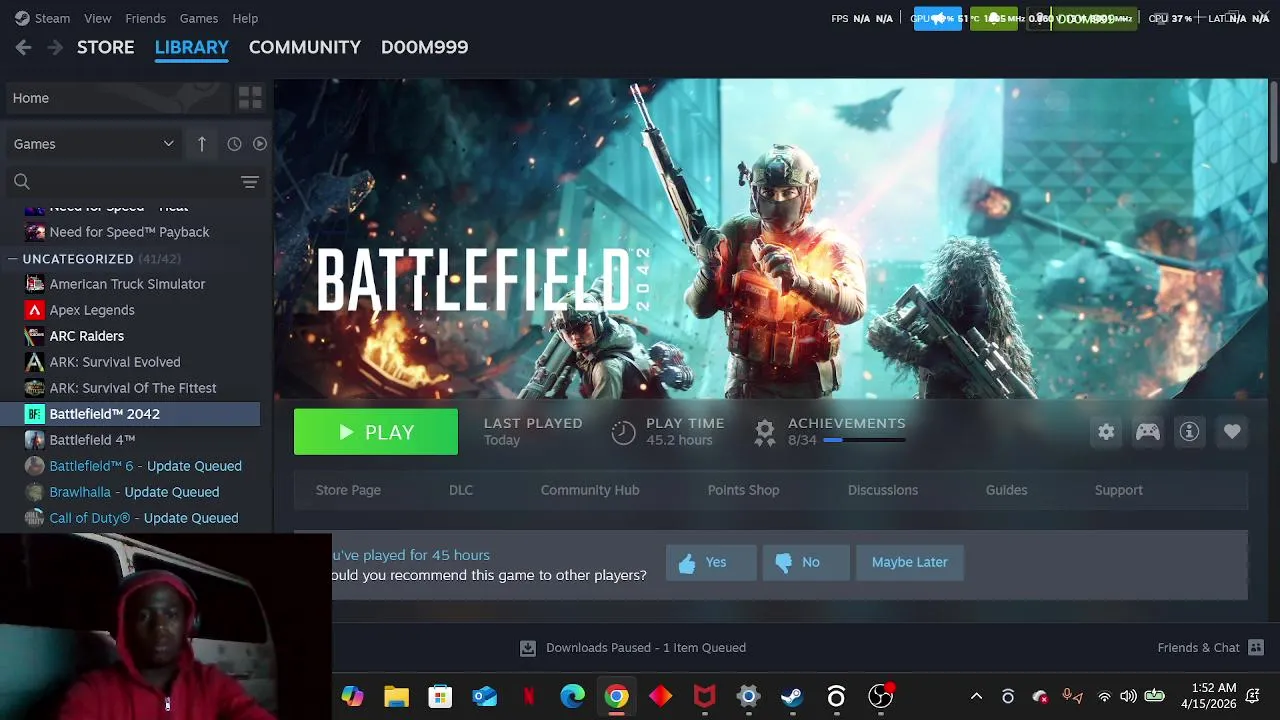Click No on the recommendation prompt
This screenshot has height=720, width=1280.
pos(806,563)
